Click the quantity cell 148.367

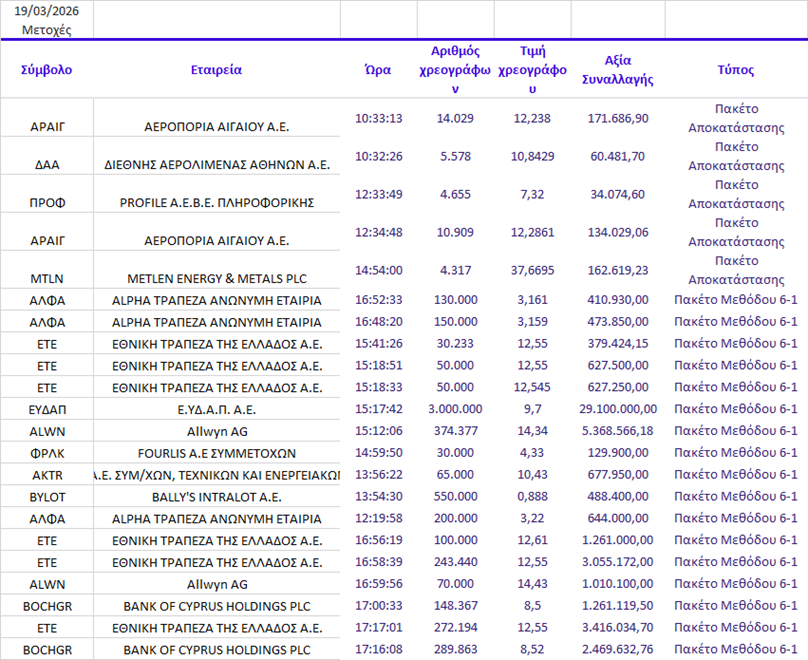(455, 605)
